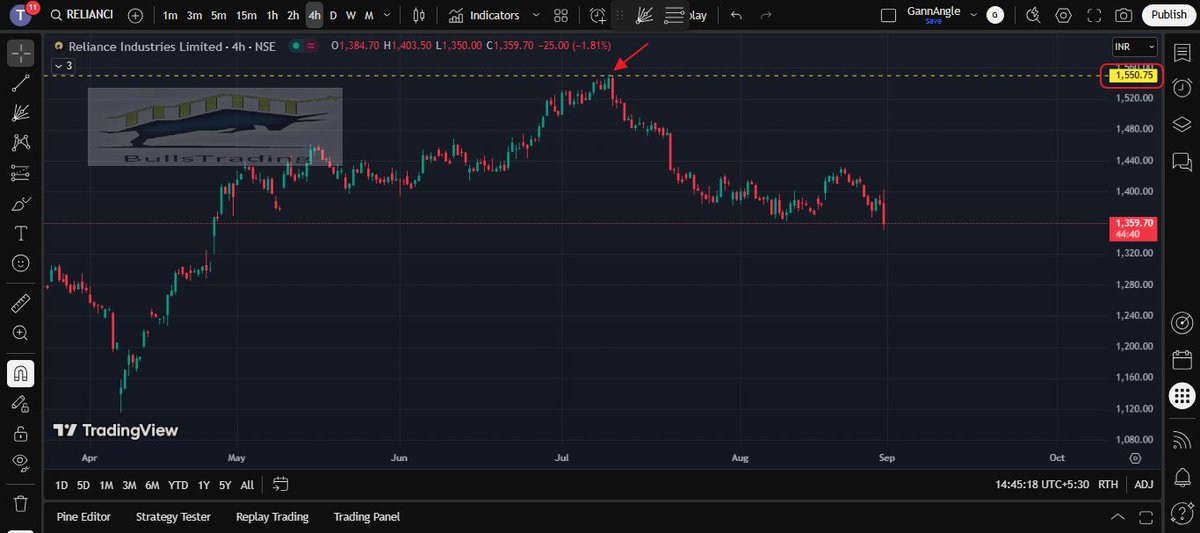The height and width of the screenshot is (533, 1200).
Task: Open the patterns drawing tool
Action: (20, 143)
